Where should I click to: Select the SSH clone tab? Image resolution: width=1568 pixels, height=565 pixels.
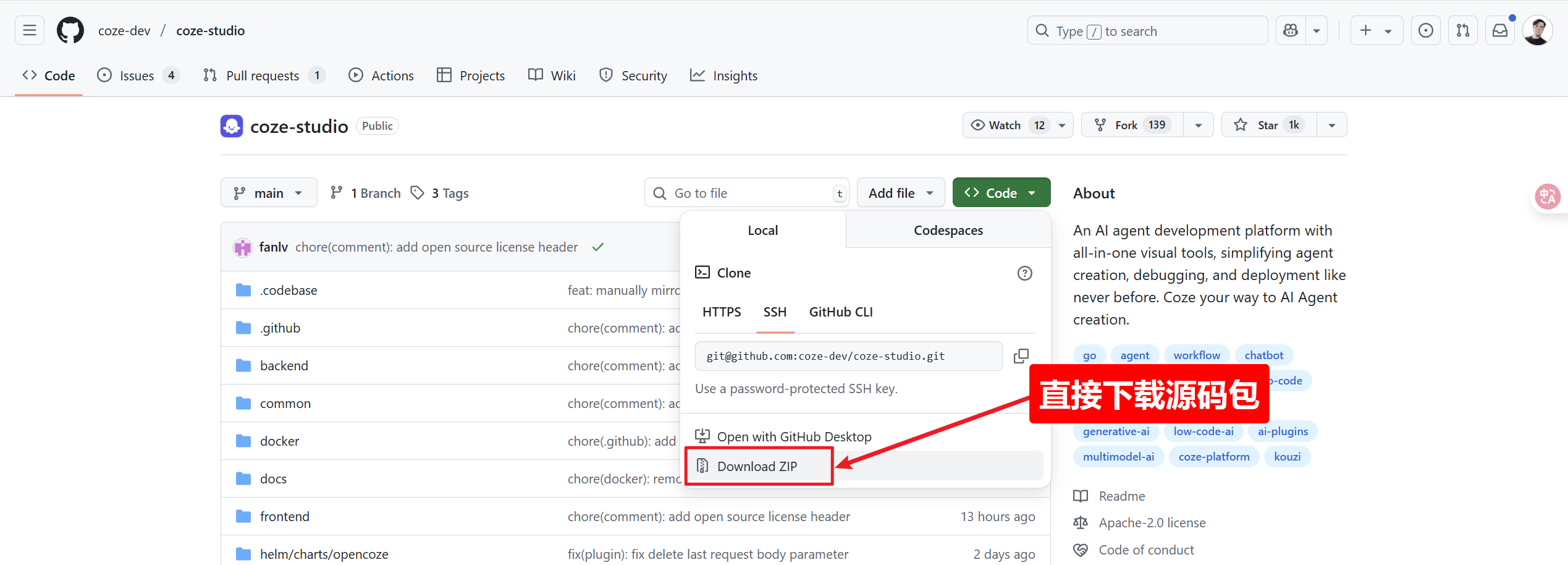775,312
